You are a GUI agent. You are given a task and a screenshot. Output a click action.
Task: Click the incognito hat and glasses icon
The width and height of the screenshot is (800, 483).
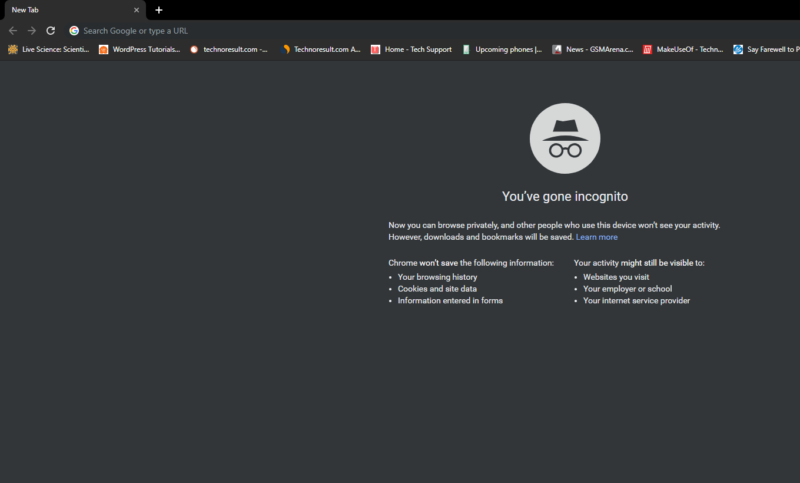click(565, 138)
